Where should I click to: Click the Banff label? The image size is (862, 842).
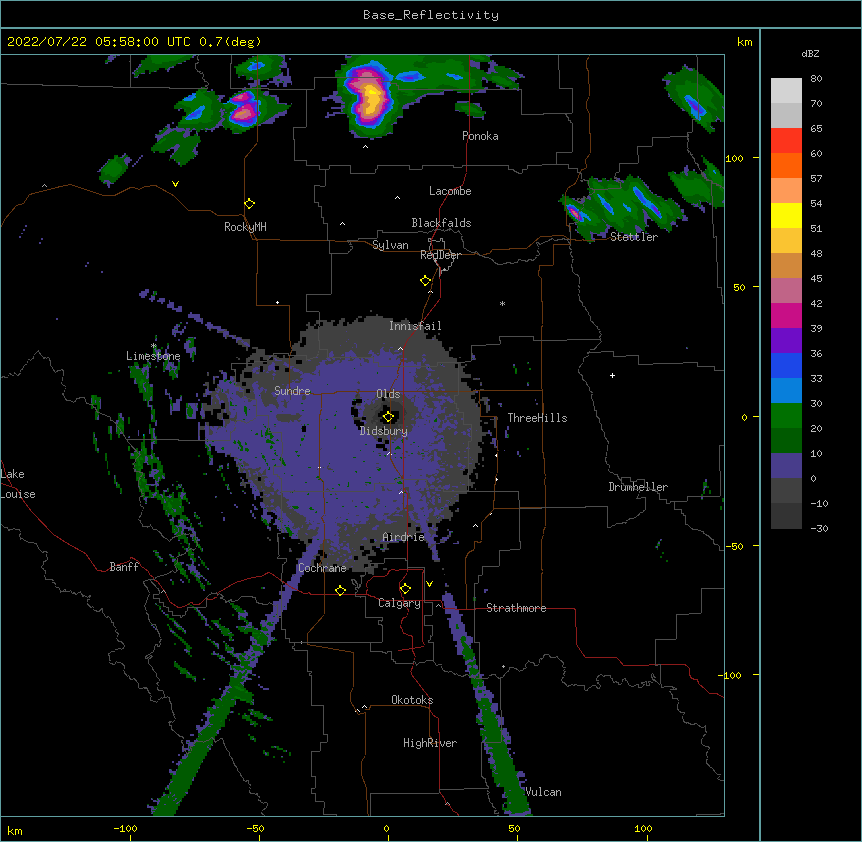124,567
